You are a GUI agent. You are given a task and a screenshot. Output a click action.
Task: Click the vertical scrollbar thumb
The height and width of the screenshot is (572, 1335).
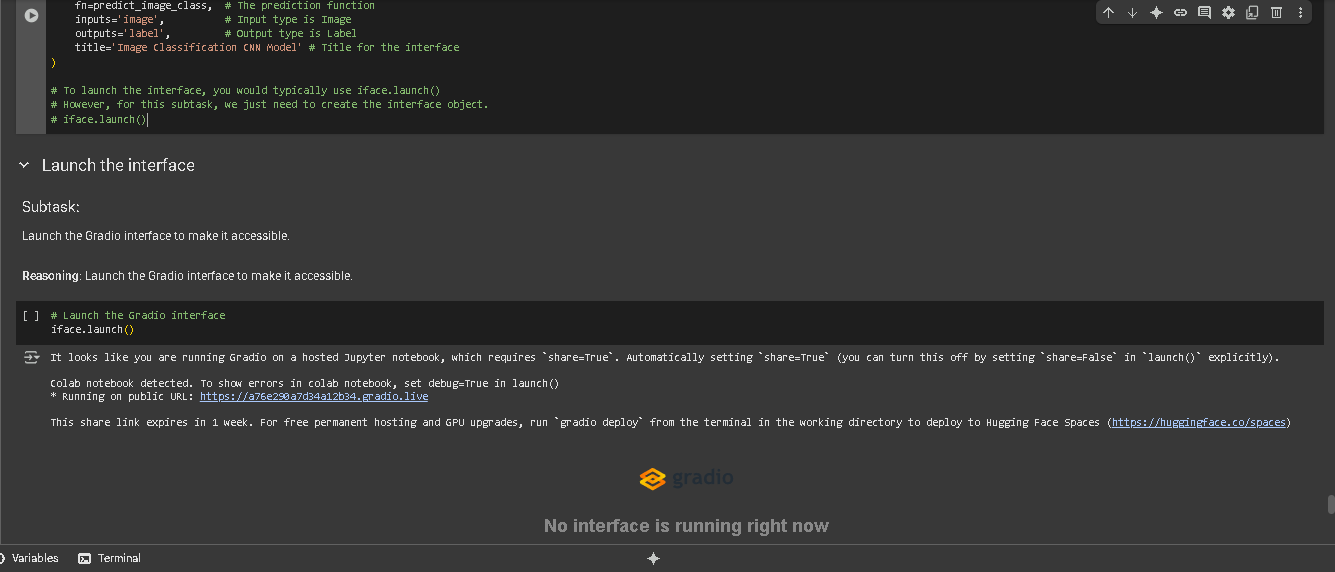tap(1330, 504)
